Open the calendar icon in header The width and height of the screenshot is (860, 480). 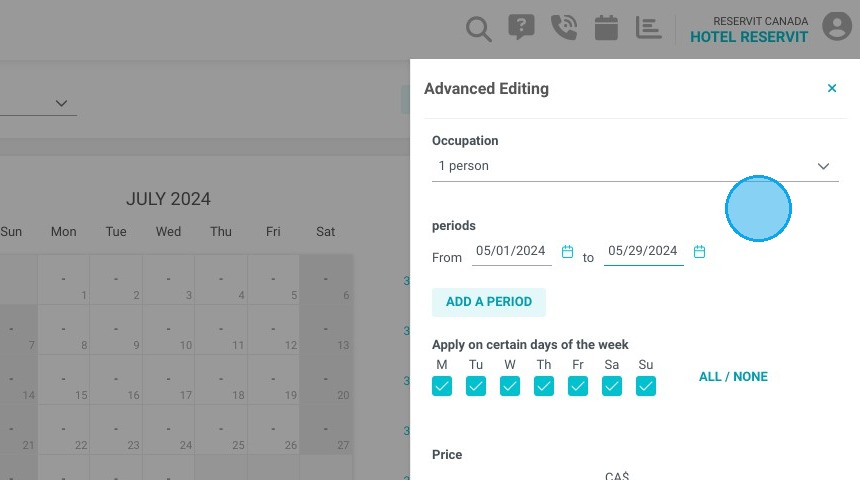606,27
